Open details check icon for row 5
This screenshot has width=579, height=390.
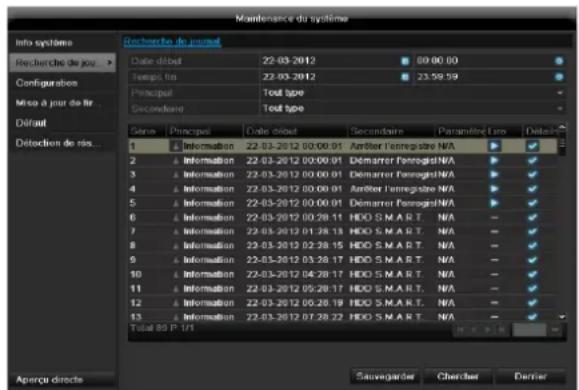(x=532, y=203)
